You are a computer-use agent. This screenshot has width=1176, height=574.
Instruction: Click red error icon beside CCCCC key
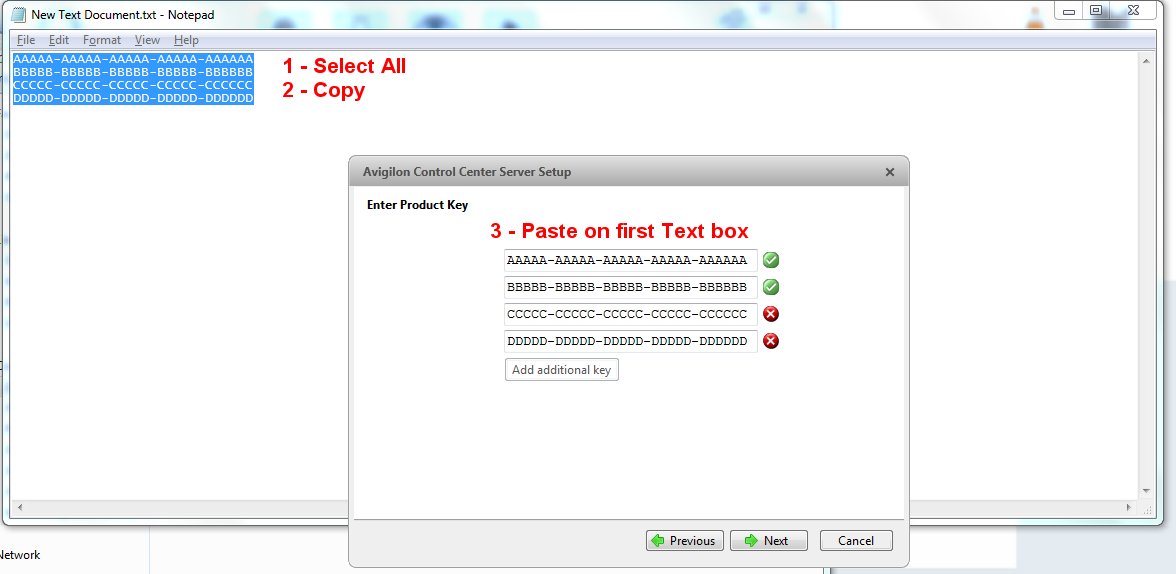(x=771, y=314)
